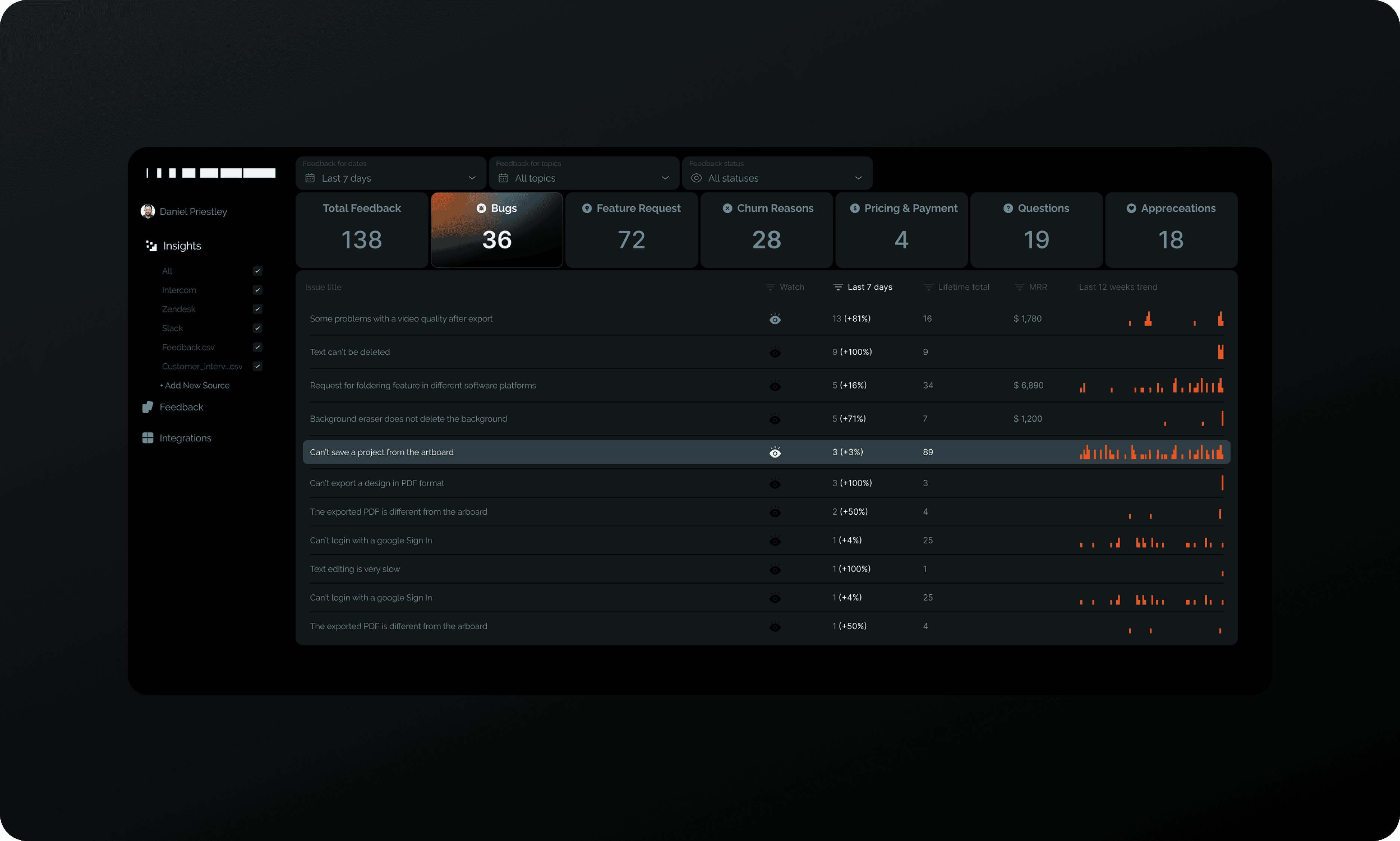
Task: Sort the table by MRR column icon
Action: (x=1019, y=287)
